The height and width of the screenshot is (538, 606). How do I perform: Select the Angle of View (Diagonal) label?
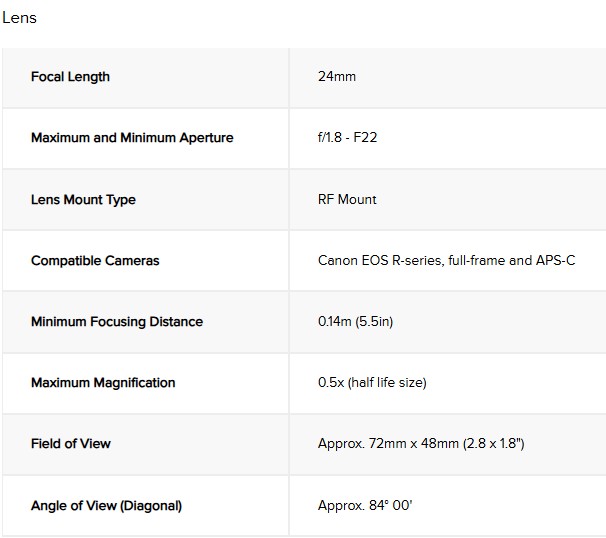106,506
